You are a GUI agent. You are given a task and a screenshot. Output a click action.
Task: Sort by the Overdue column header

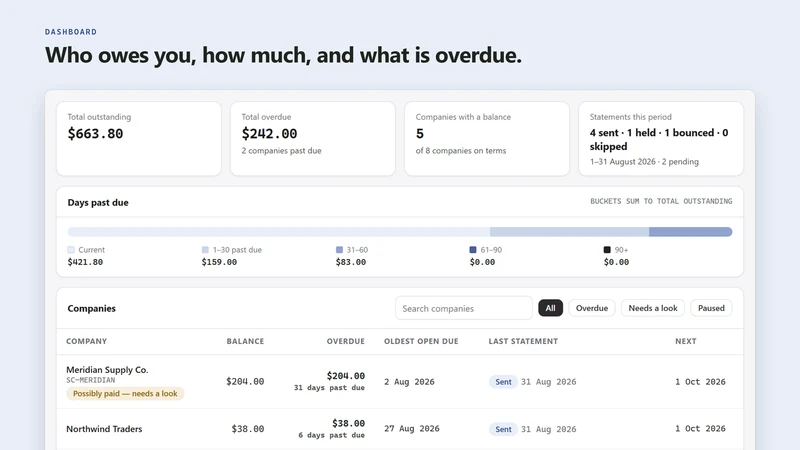346,341
